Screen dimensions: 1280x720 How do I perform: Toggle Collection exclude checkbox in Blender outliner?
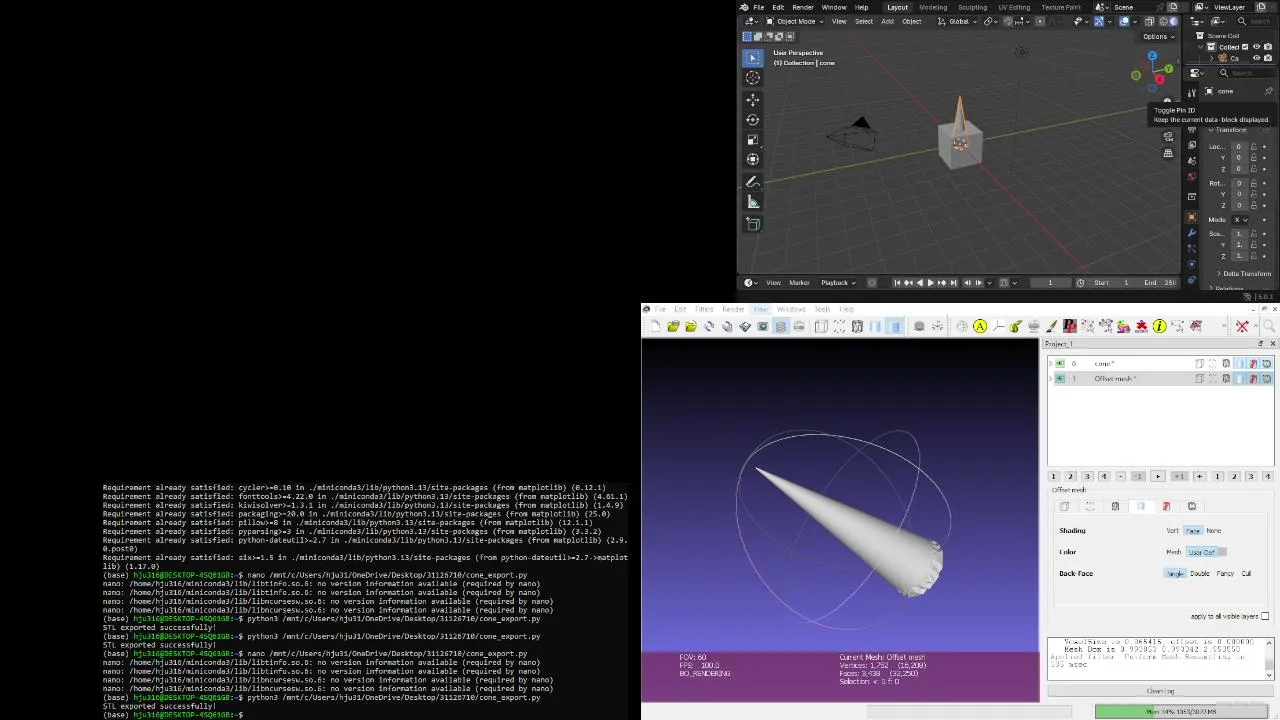click(1246, 47)
